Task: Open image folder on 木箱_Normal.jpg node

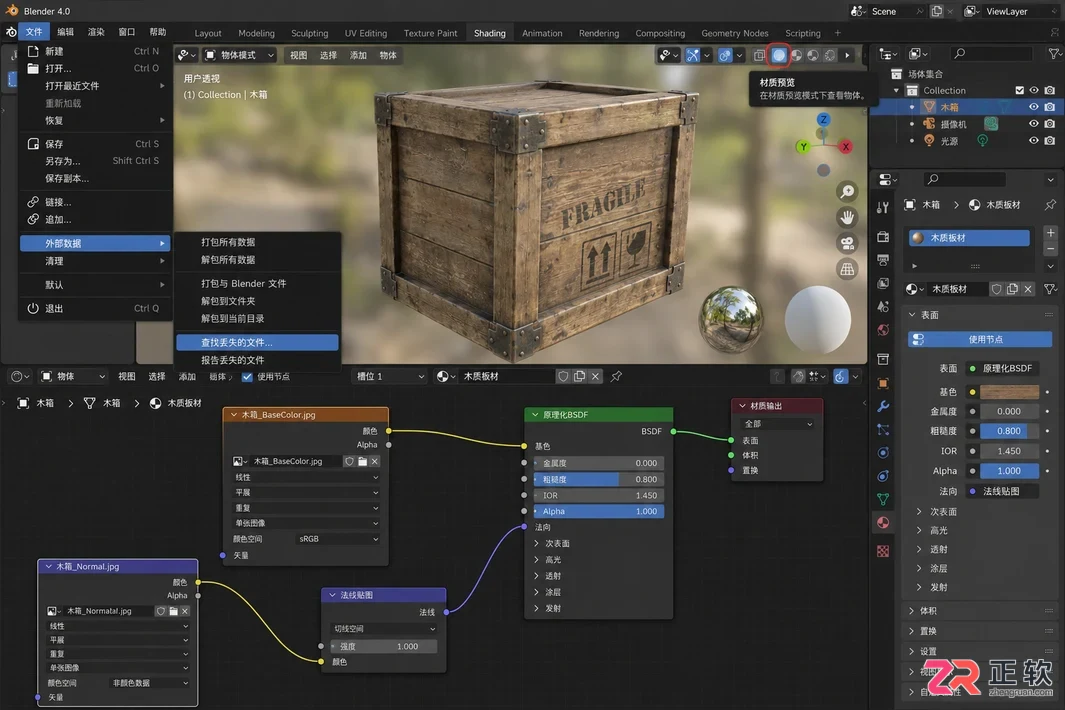Action: (x=173, y=611)
